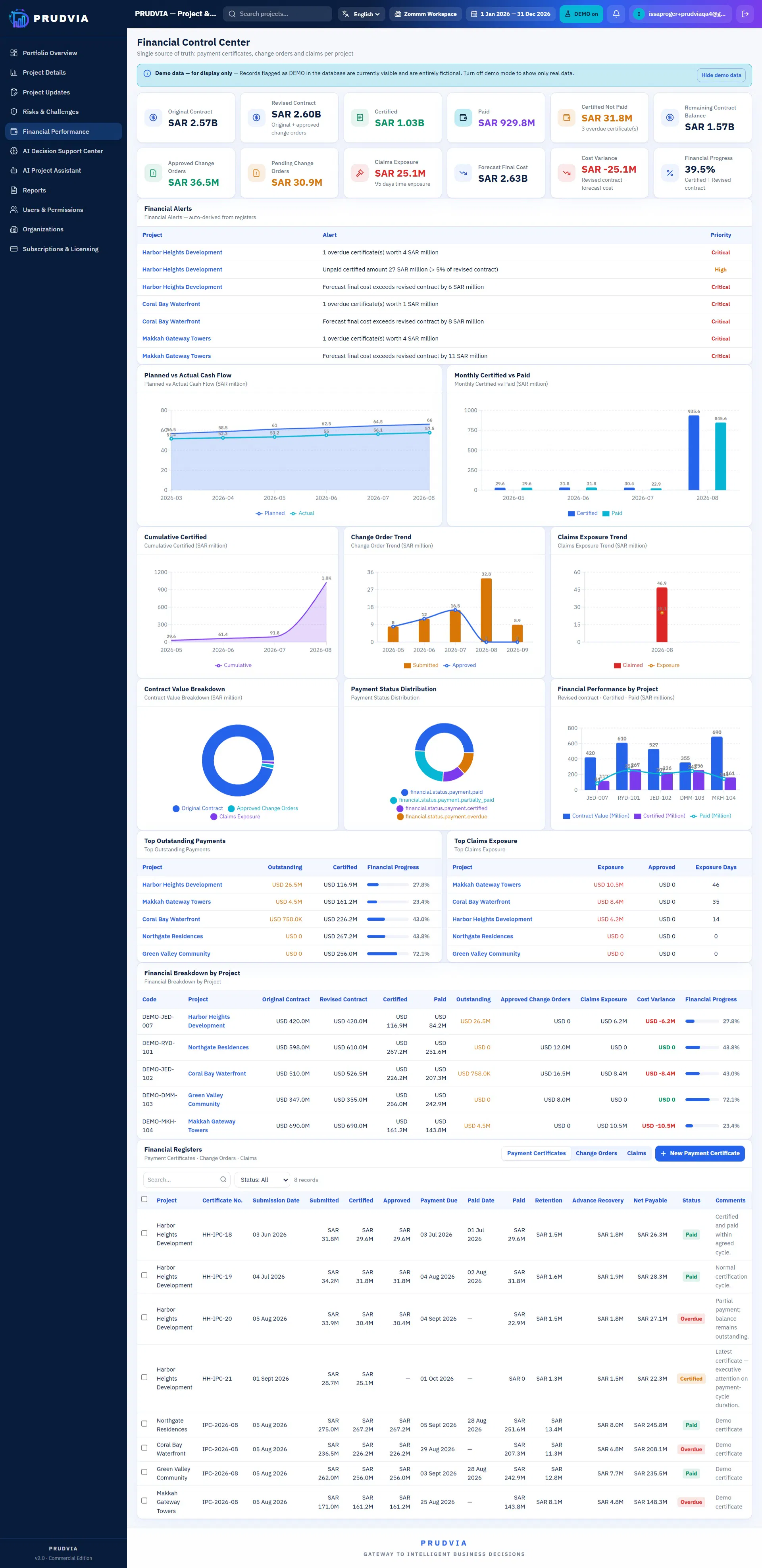Open Makkah Gateway Towers in Top Claims Exposure

coord(486,885)
